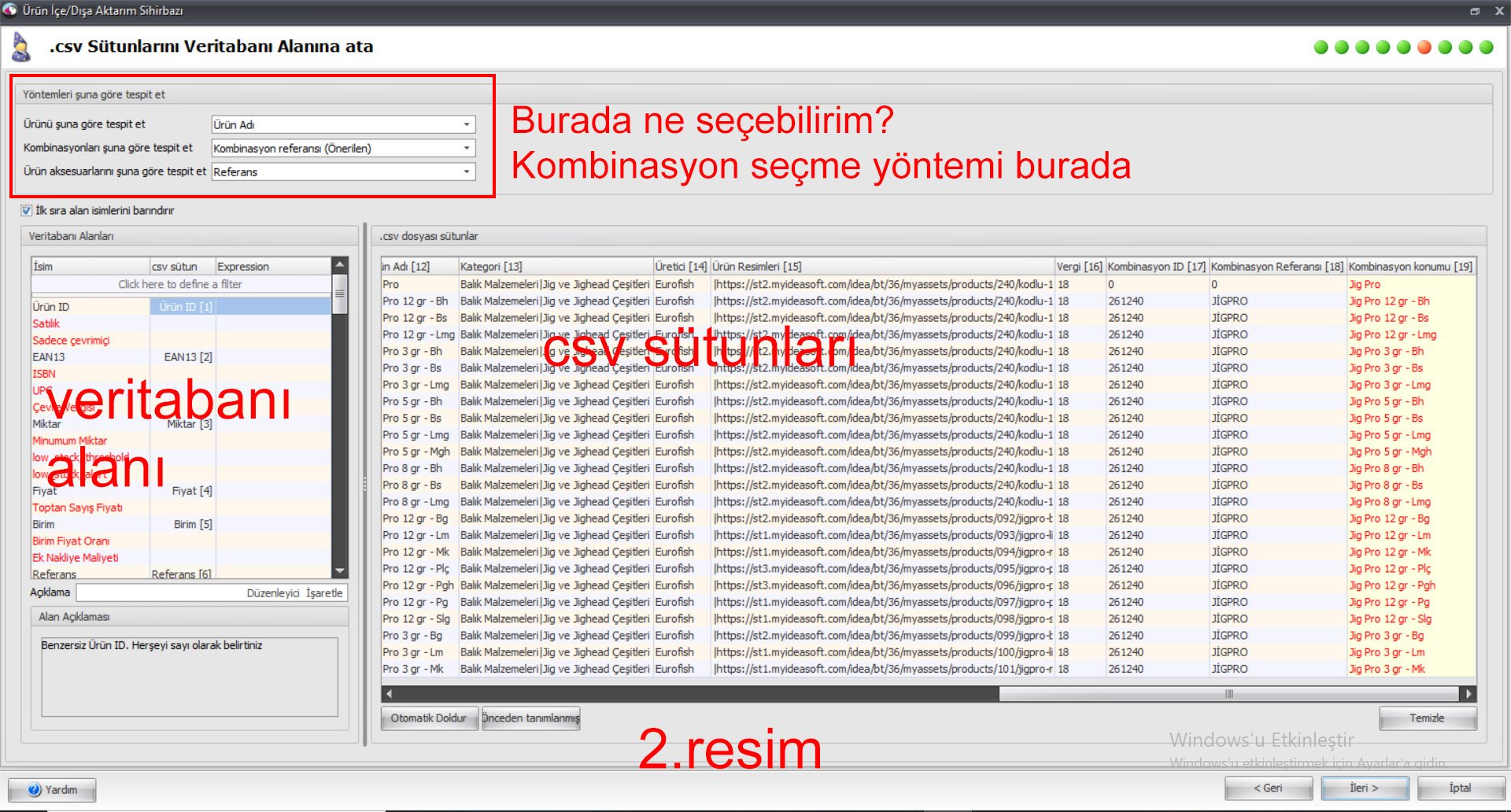Select the 'Ek Nakliye Maliyeti' database field
This screenshot has width=1511, height=812.
pos(76,558)
